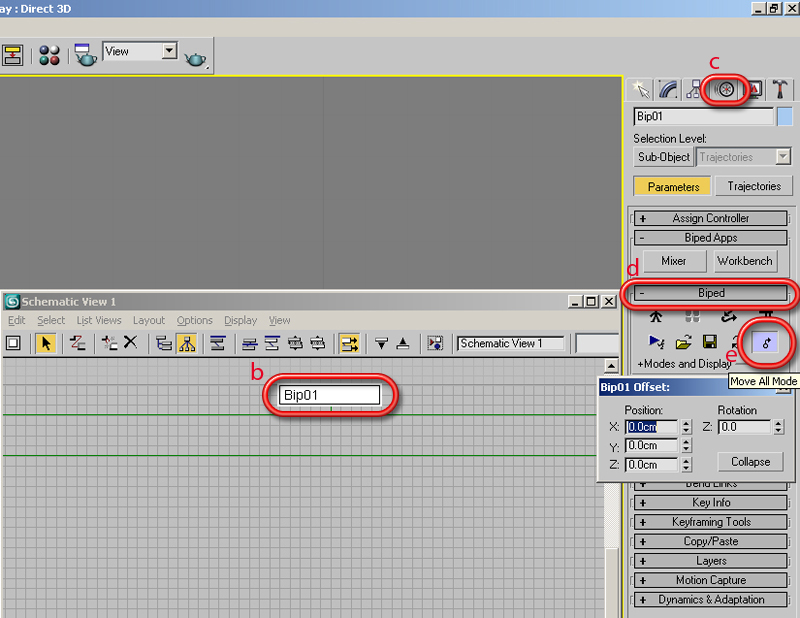This screenshot has width=800, height=618.
Task: Open the List Views menu
Action: click(99, 320)
